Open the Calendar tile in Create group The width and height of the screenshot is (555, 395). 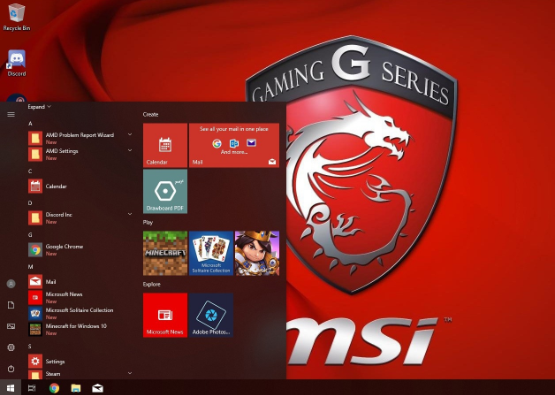point(165,145)
